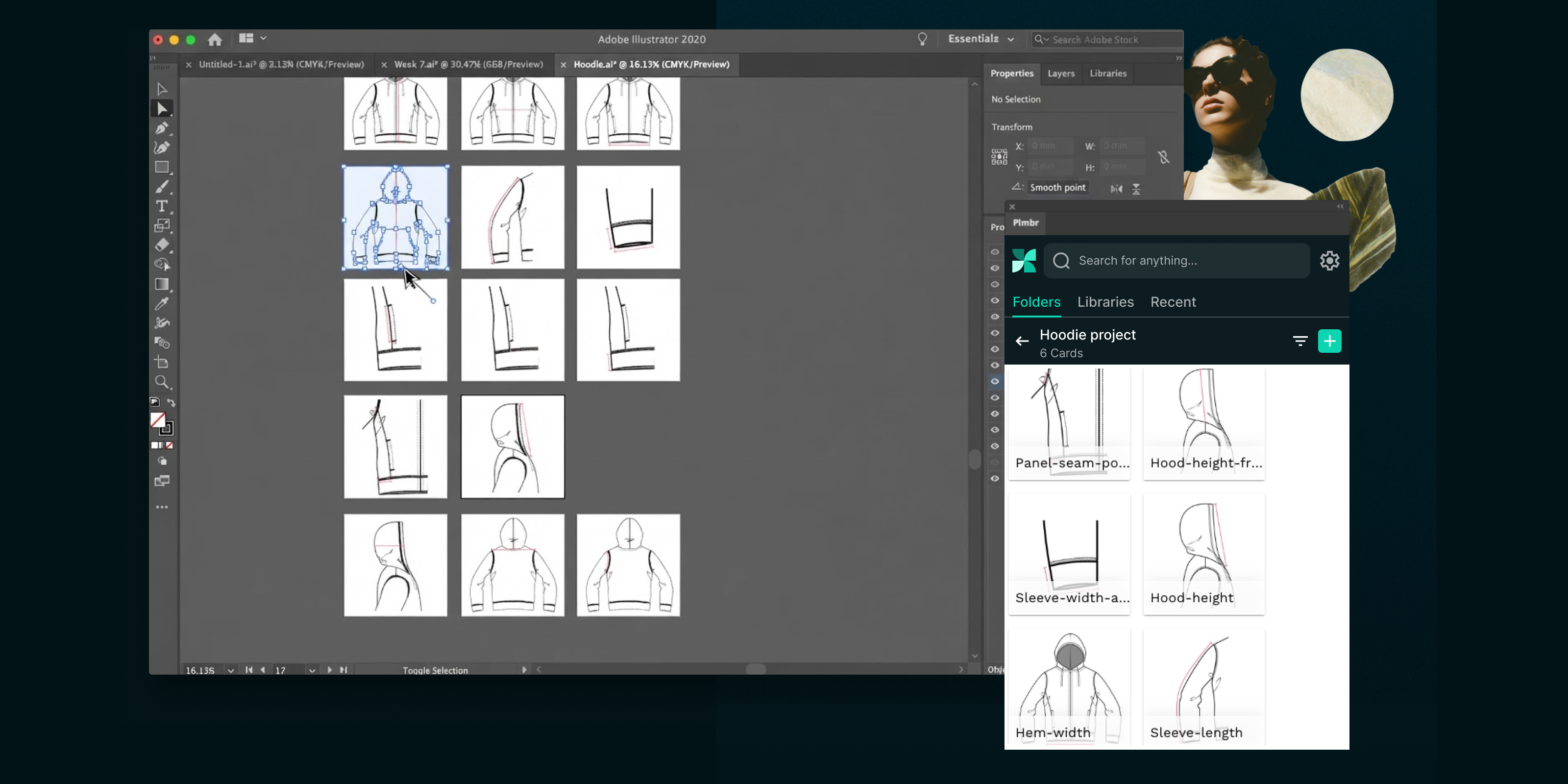Add new card with plus button
Screen dimensions: 1568x784
1329,341
